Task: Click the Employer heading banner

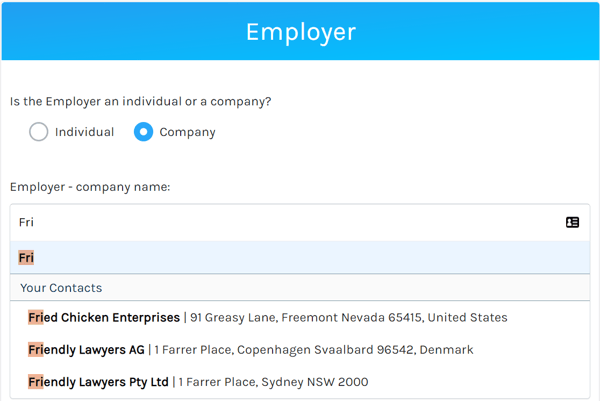Action: point(300,31)
